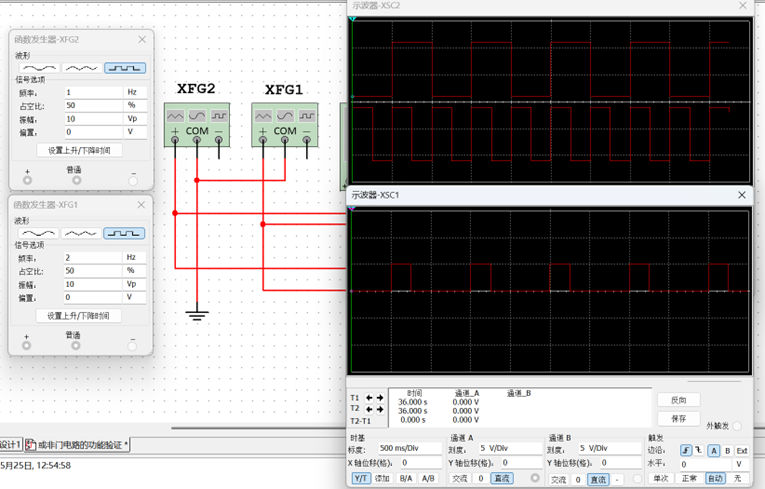Click XFG1 duty cycle input field
Screen dimensions: 765x489
[x=93, y=271]
